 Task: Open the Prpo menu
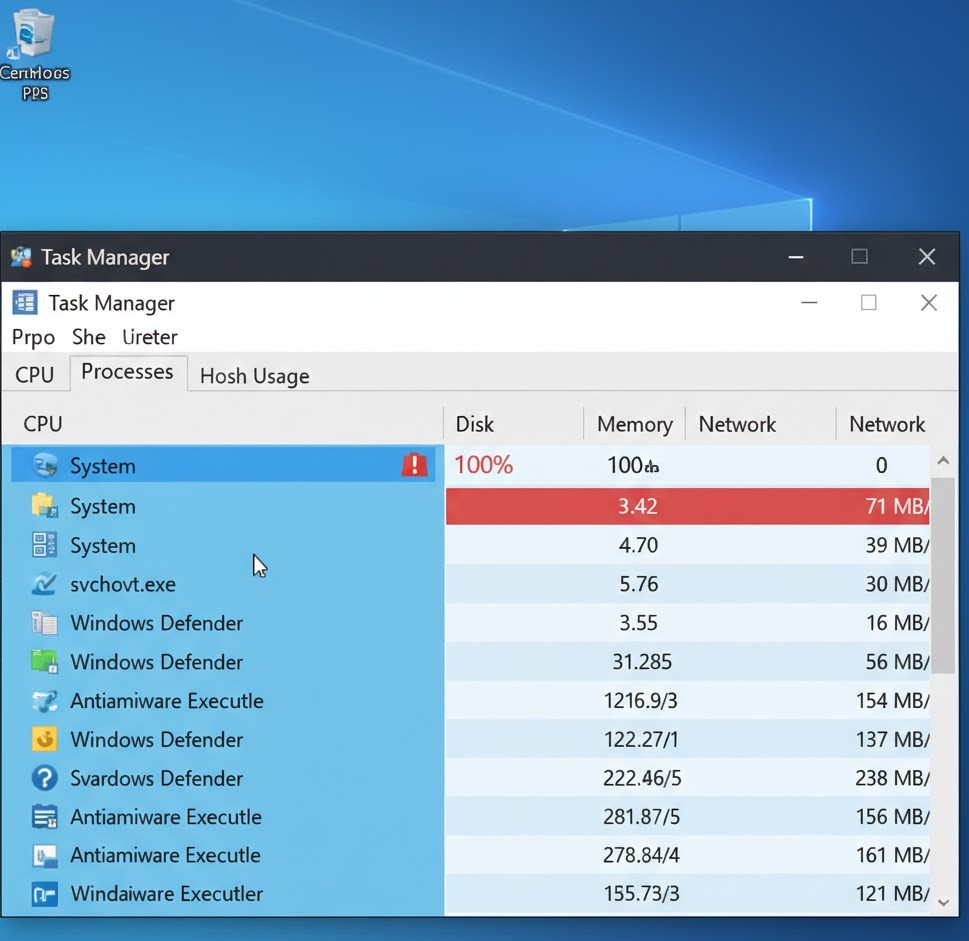[x=33, y=337]
